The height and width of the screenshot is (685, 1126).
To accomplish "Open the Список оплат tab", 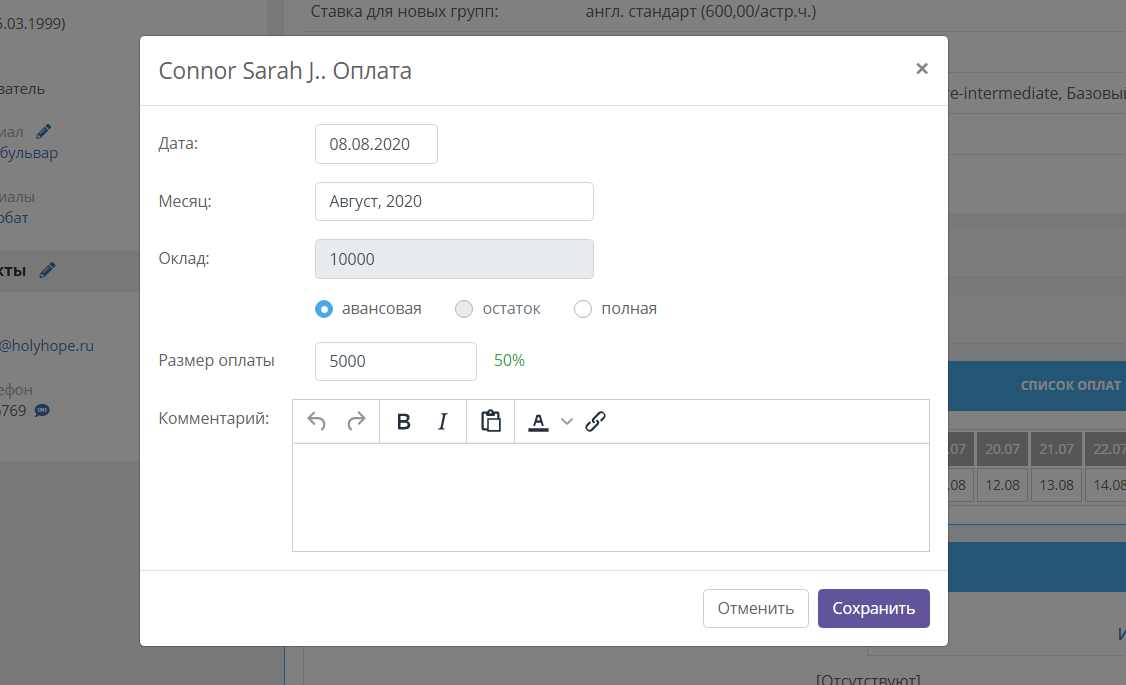I will [x=1071, y=386].
